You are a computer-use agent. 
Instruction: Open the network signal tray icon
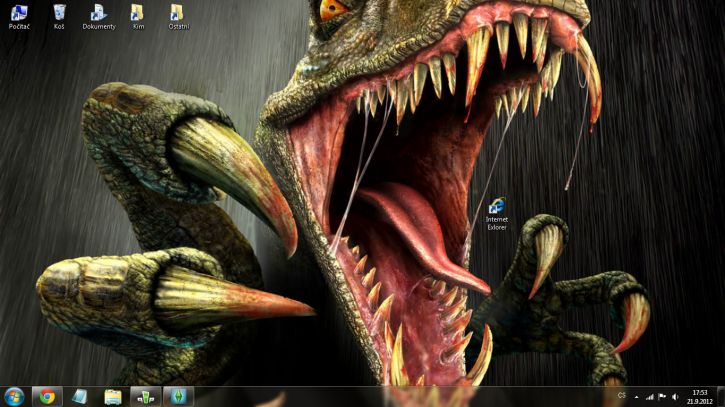[650, 397]
